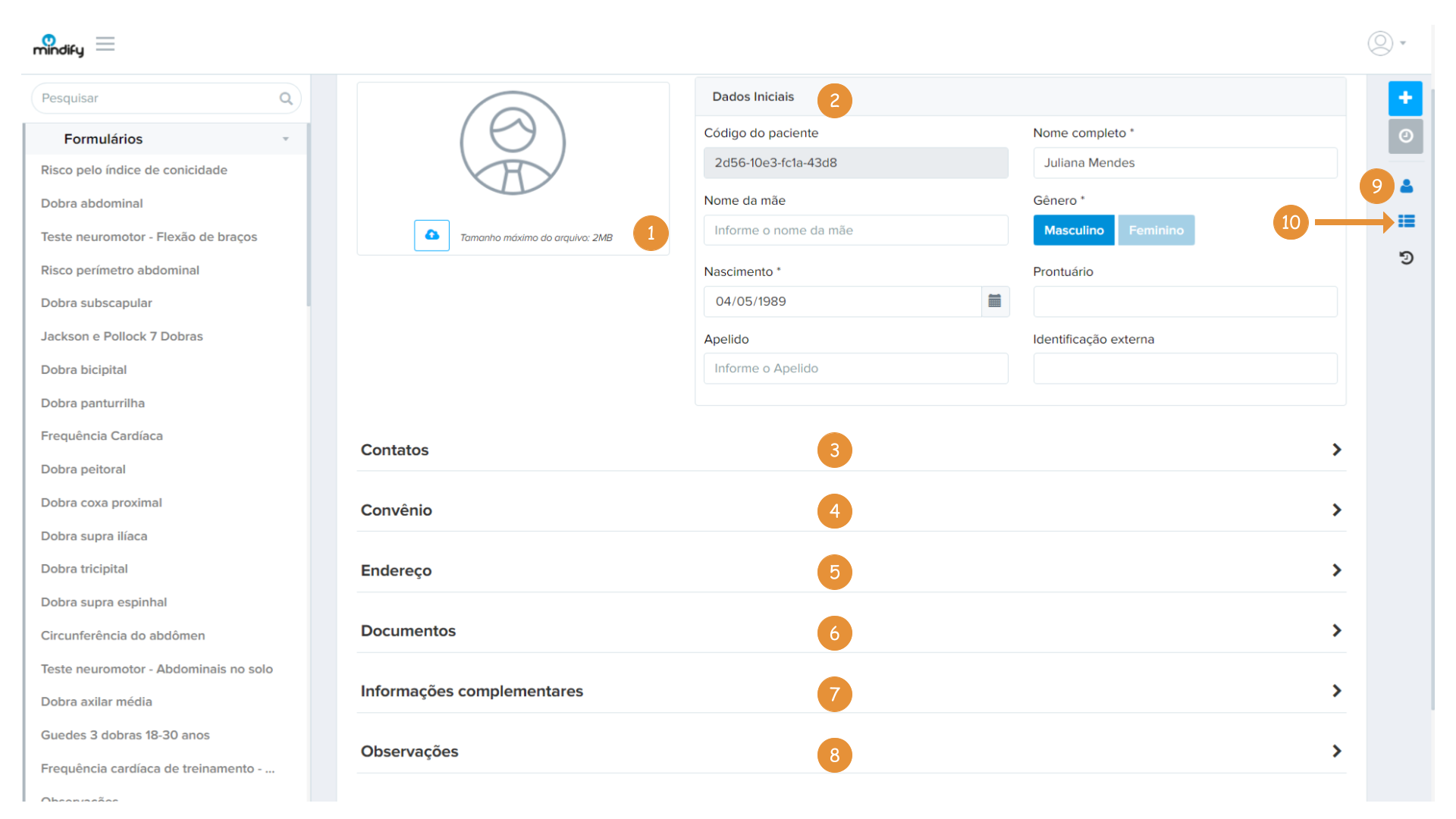
Task: Open Jackson e Pollock 7 Dobras form
Action: [121, 336]
